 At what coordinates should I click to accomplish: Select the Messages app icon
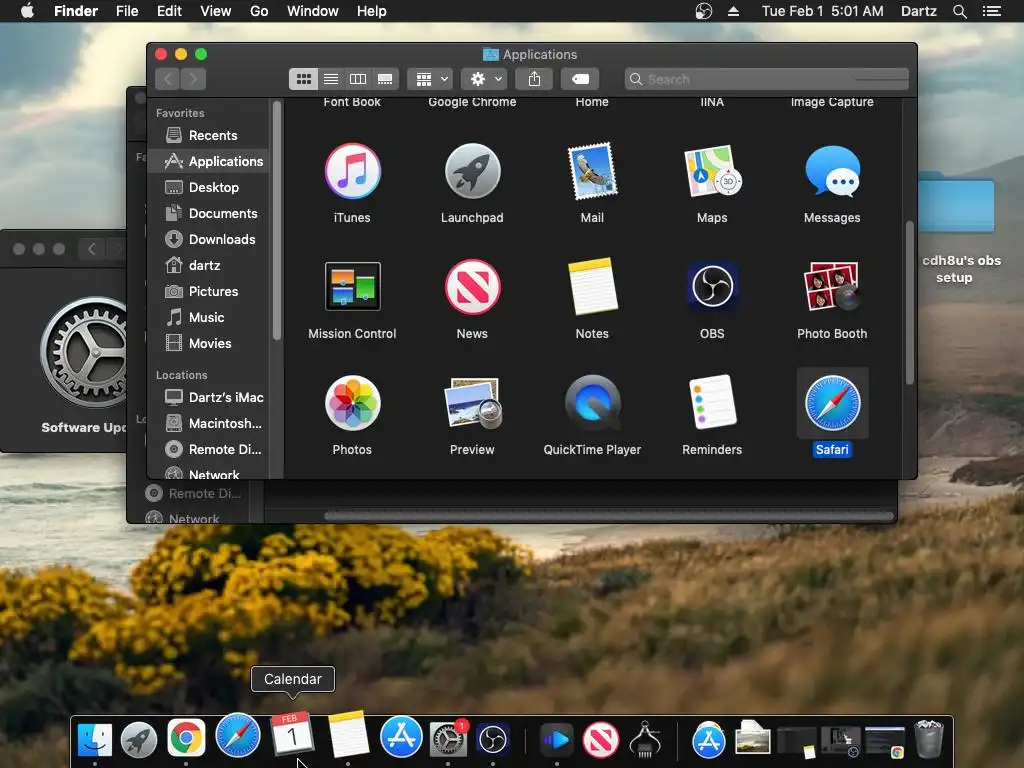[x=832, y=172]
